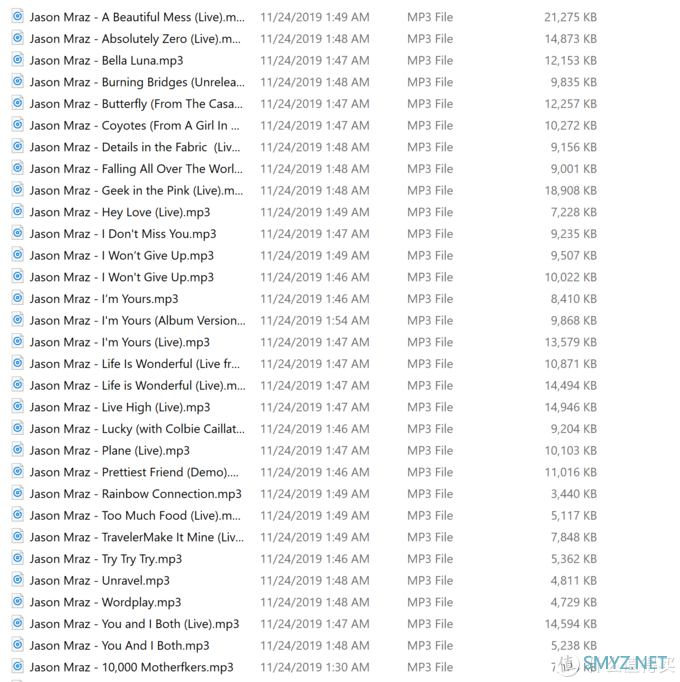The height and width of the screenshot is (682, 680).
Task: Select the MP3 icon beside Butterfly
Action: pos(17,103)
